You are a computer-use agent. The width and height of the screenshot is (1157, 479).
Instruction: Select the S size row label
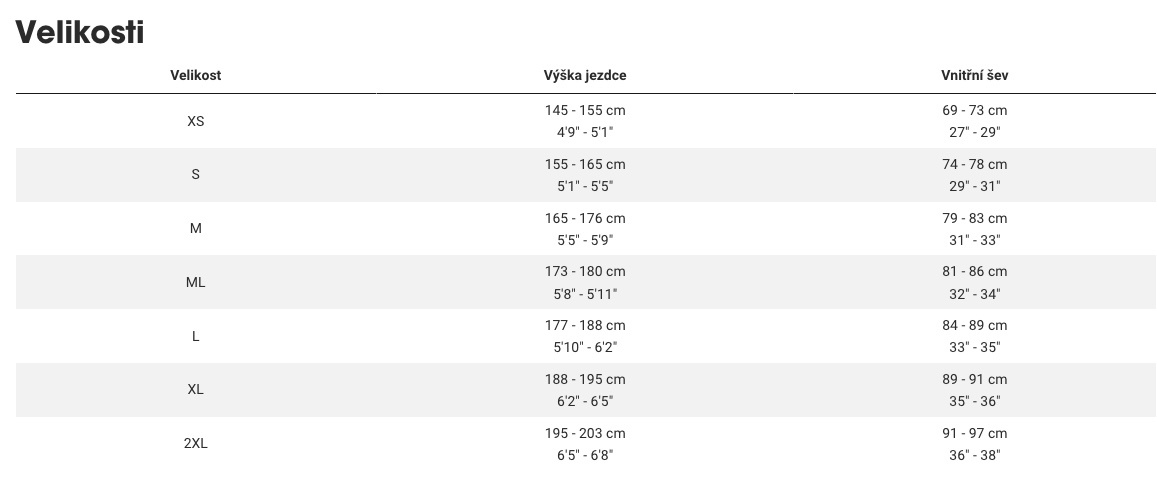(x=195, y=174)
